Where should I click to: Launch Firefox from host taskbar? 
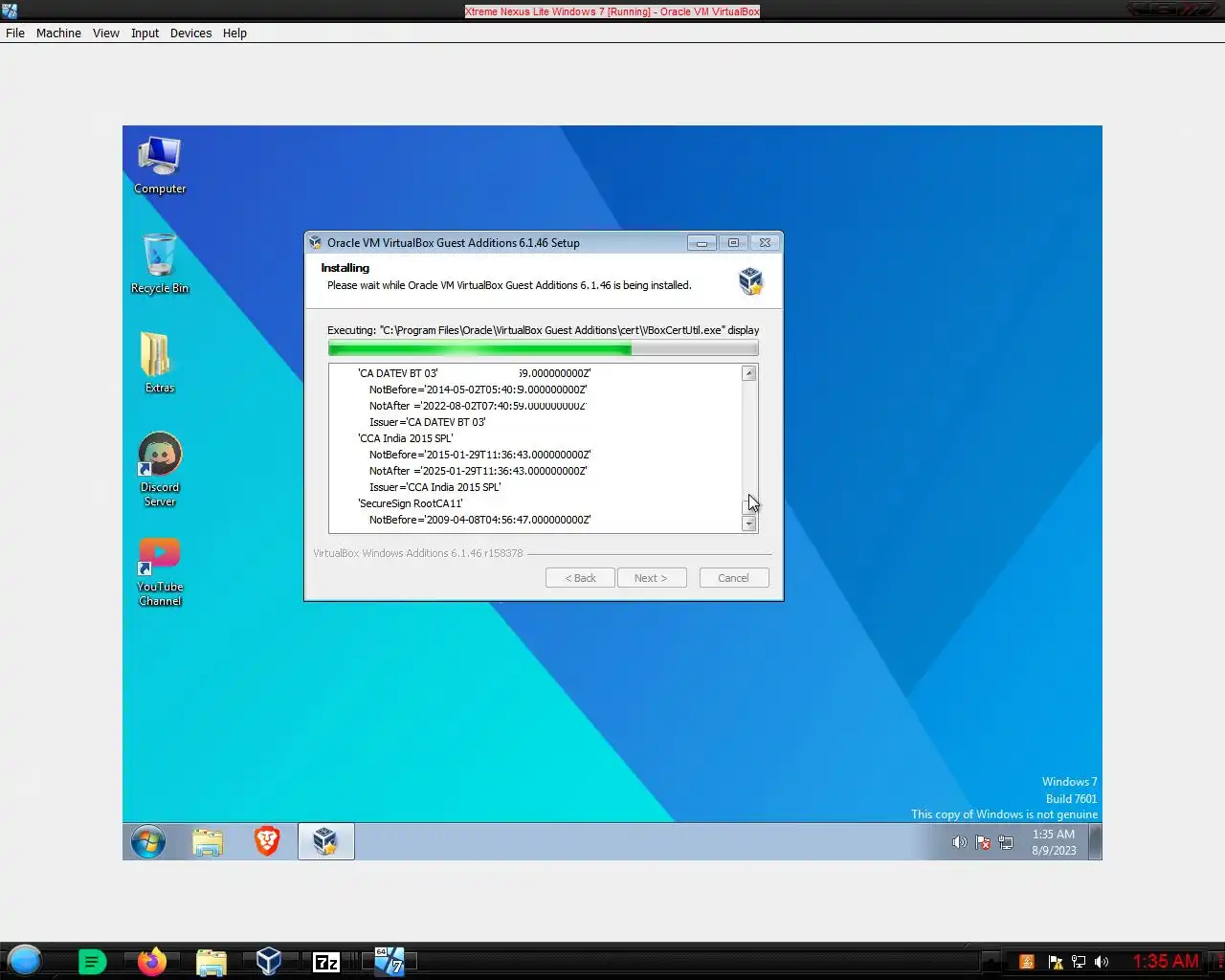(x=151, y=961)
